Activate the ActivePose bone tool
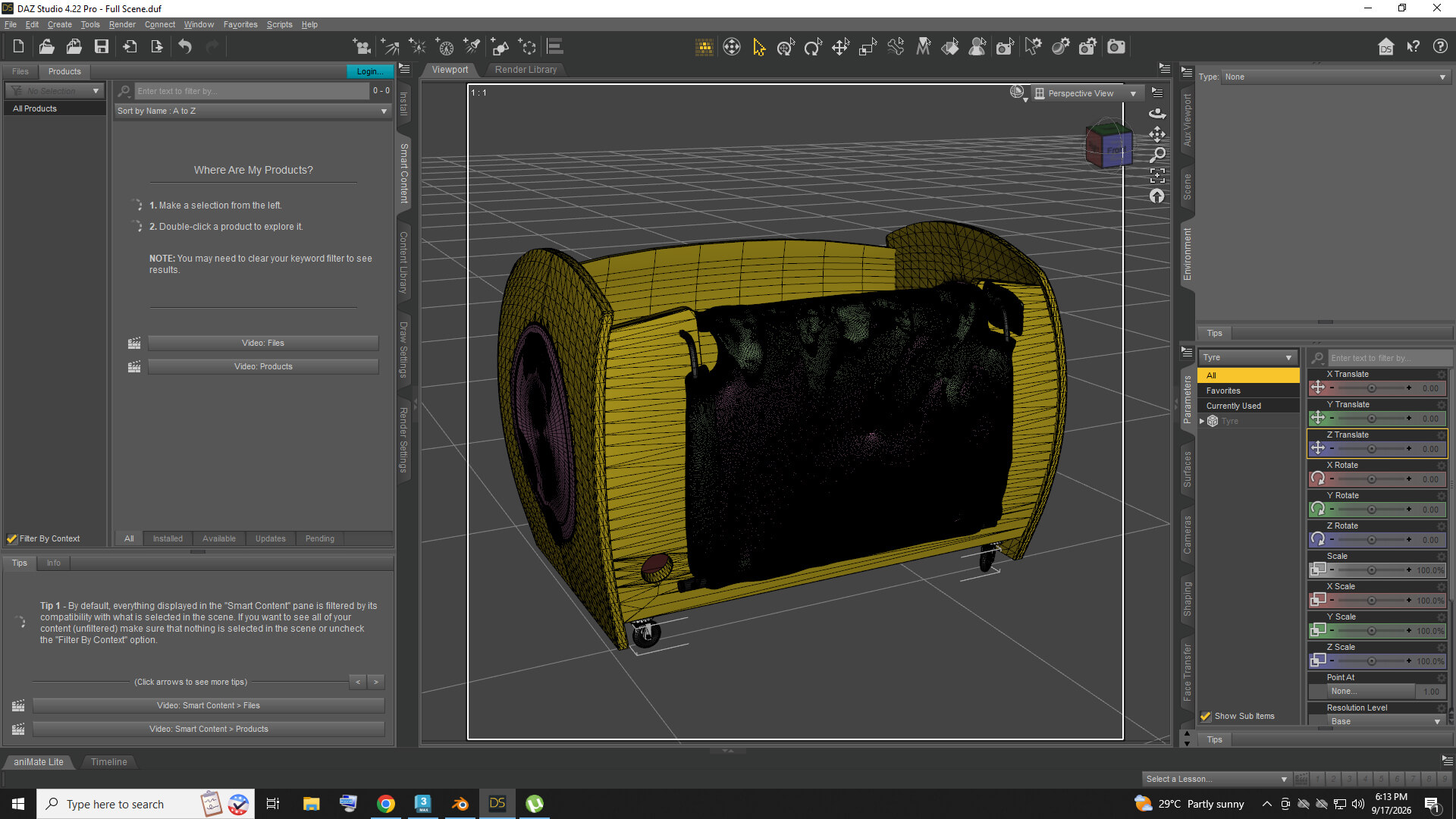This screenshot has height=819, width=1456. tap(896, 47)
